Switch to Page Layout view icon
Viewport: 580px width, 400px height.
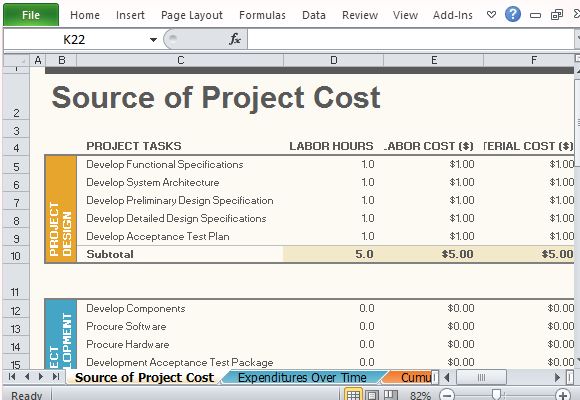click(372, 395)
